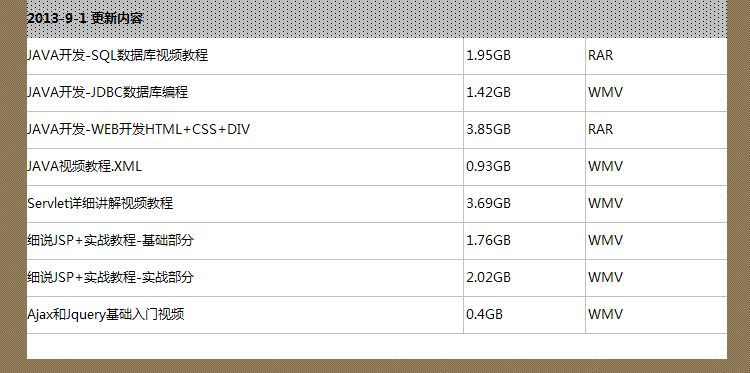The height and width of the screenshot is (373, 750).
Task: Click the 3.85GB size cell
Action: coord(488,130)
